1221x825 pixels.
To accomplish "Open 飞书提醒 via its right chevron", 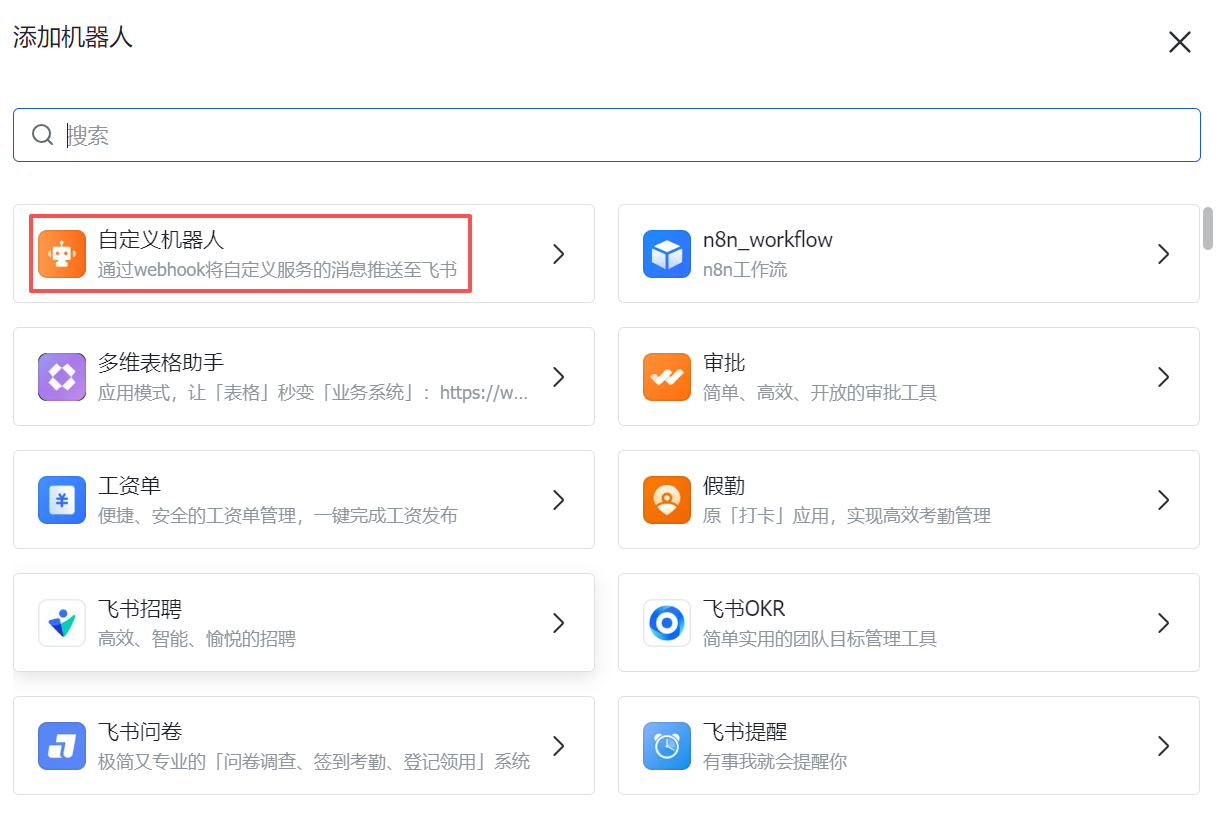I will pyautogui.click(x=1163, y=746).
